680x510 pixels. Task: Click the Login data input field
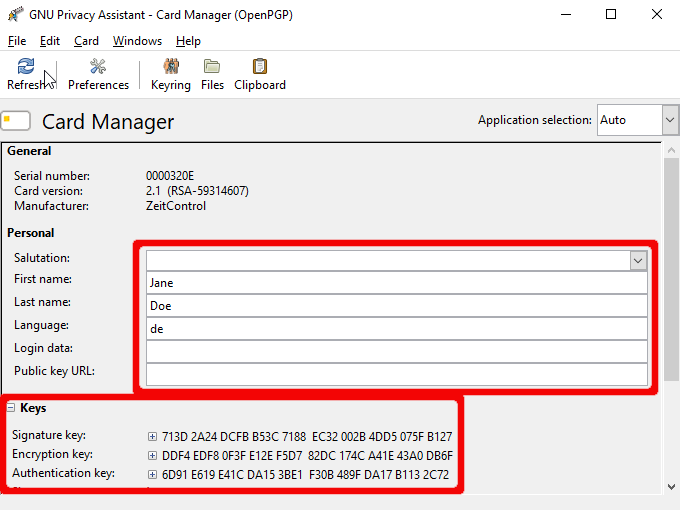[396, 351]
